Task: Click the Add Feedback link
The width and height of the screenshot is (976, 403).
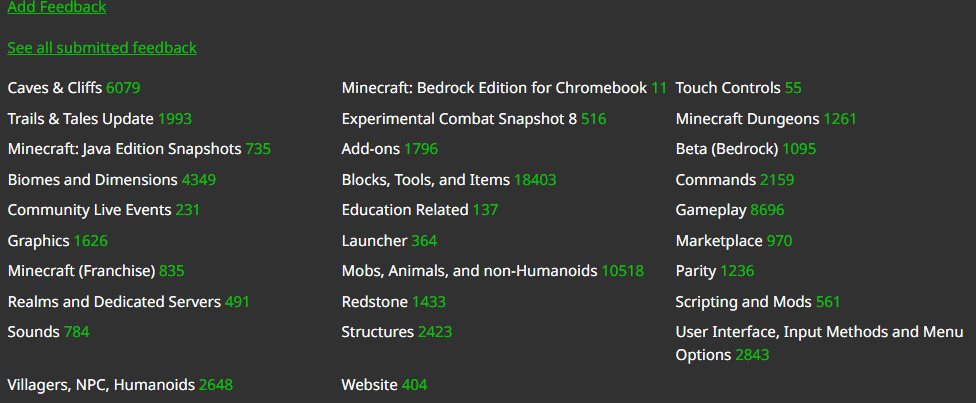Action: tap(56, 8)
